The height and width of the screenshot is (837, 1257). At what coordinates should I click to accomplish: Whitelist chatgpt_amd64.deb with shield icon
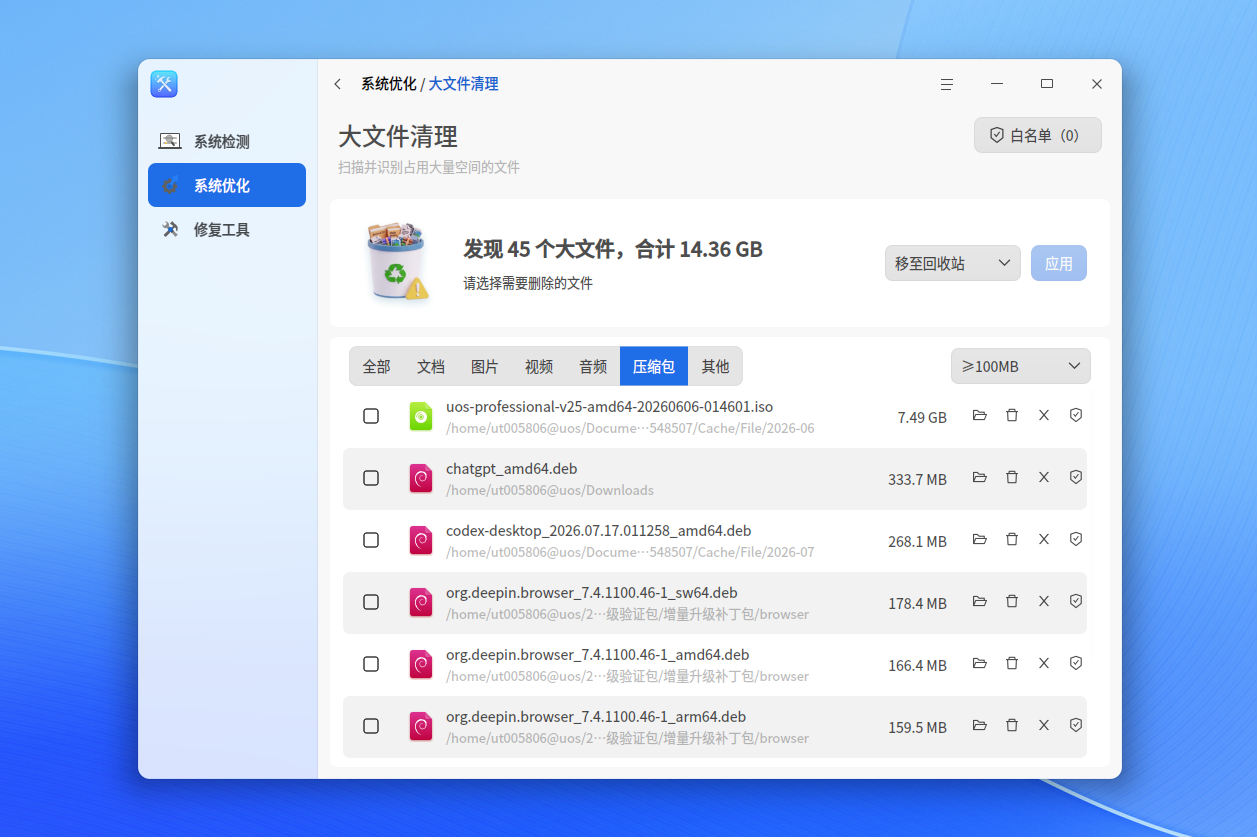pyautogui.click(x=1076, y=477)
